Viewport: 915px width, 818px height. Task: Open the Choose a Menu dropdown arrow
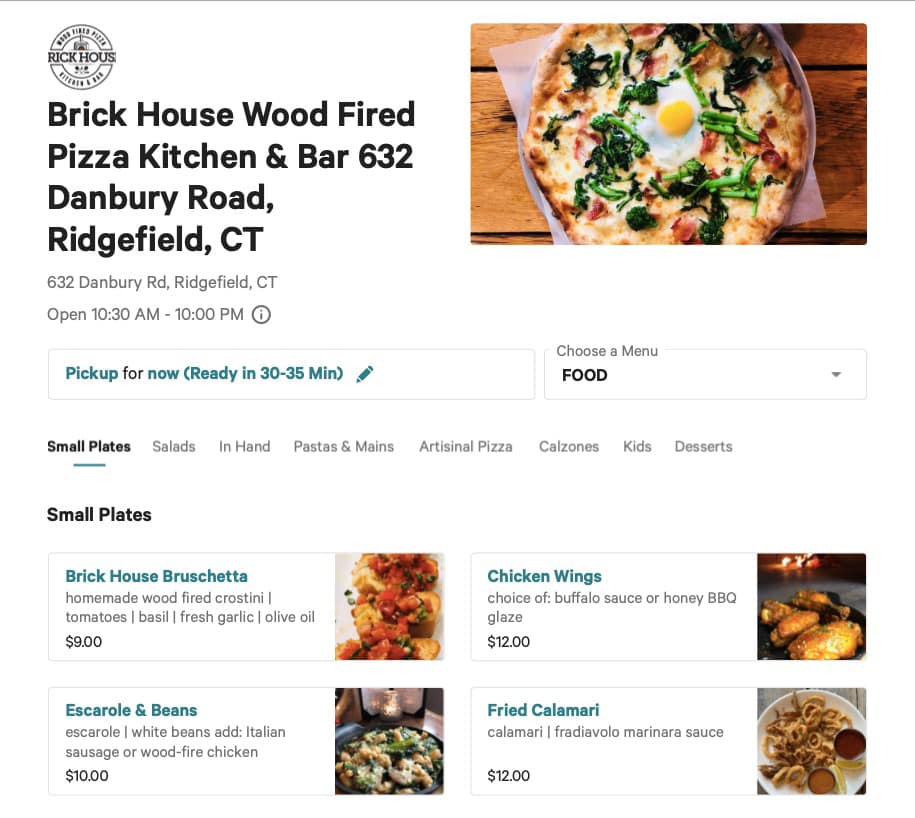[836, 375]
